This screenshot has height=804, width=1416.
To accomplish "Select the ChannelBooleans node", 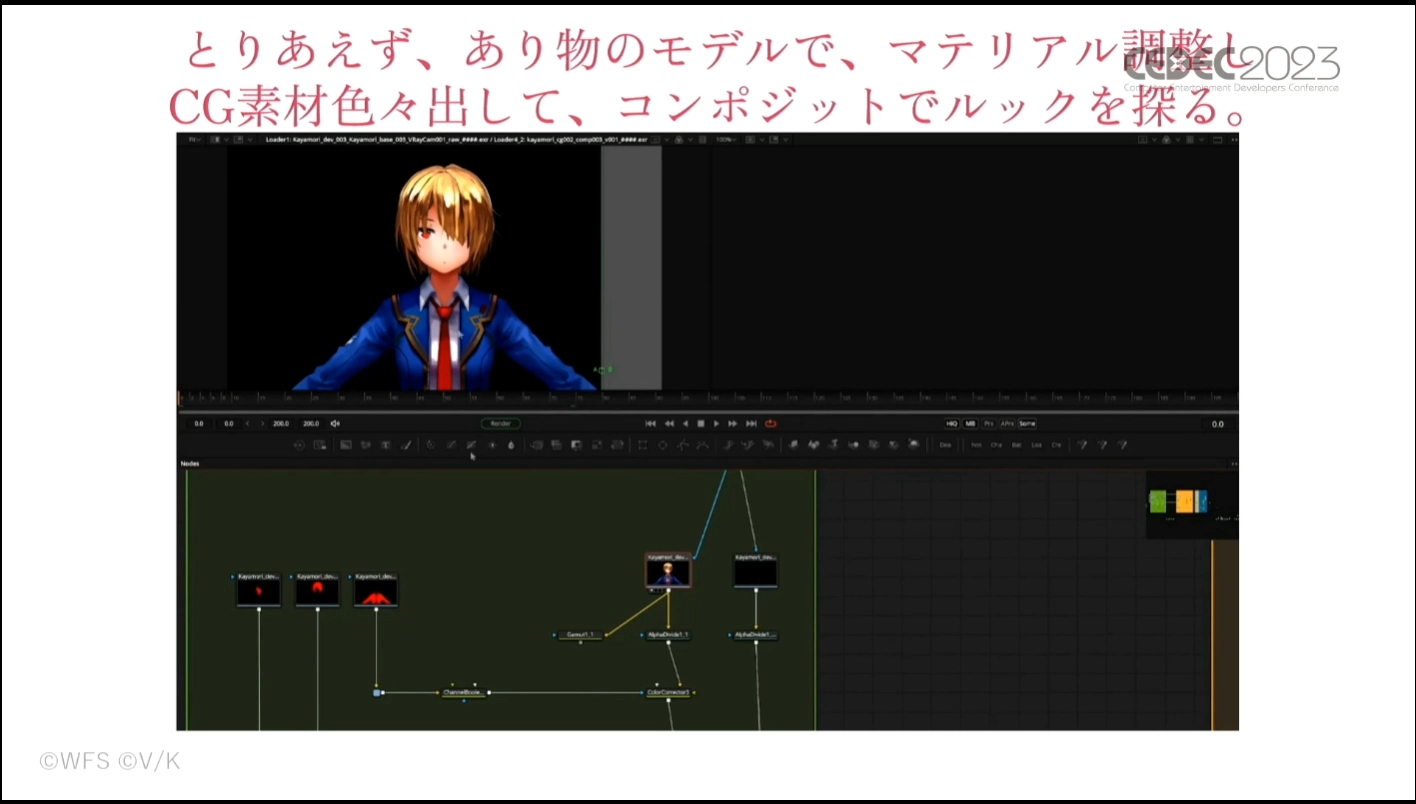I will point(464,692).
